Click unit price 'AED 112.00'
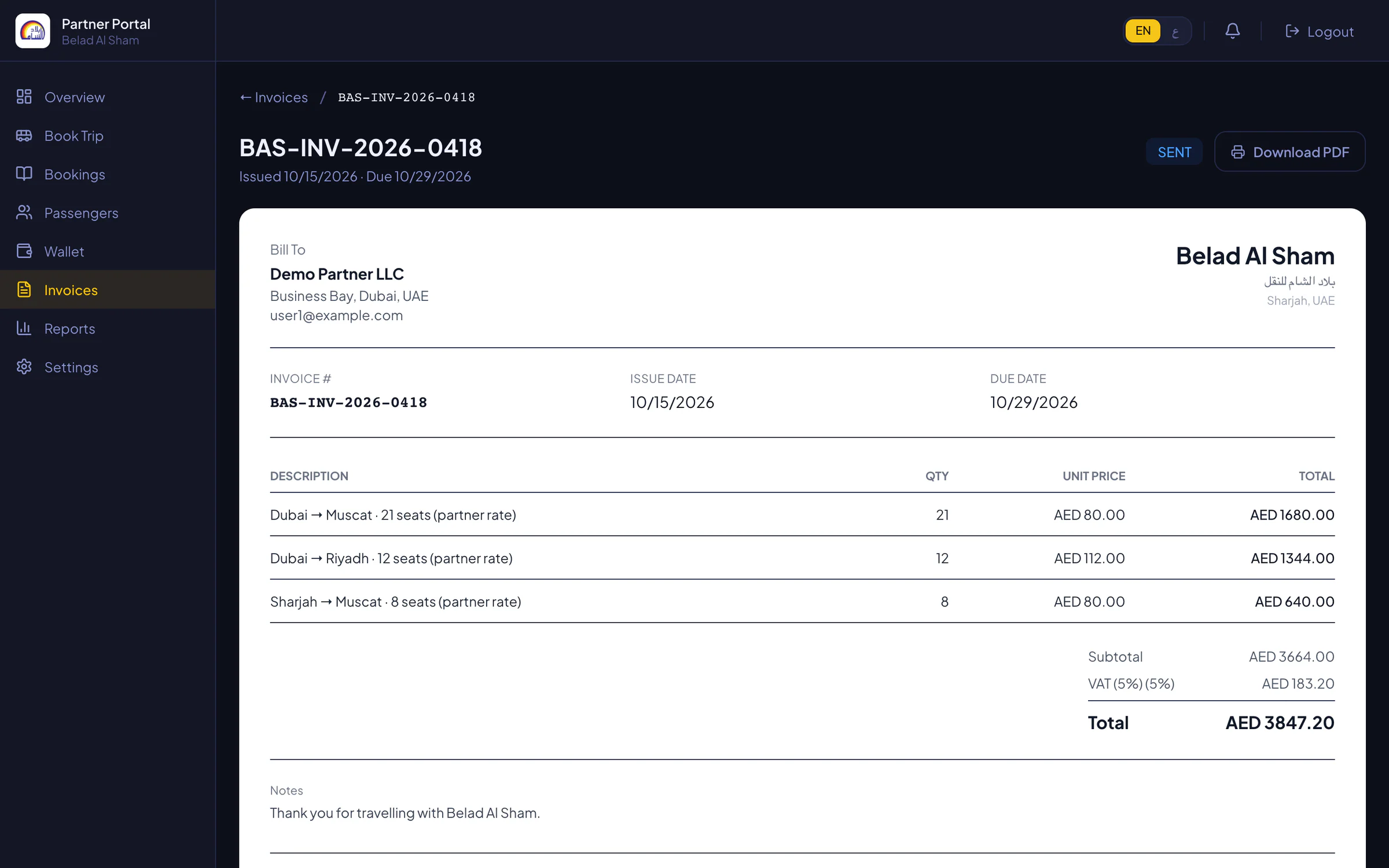The image size is (1389, 868). tap(1089, 558)
